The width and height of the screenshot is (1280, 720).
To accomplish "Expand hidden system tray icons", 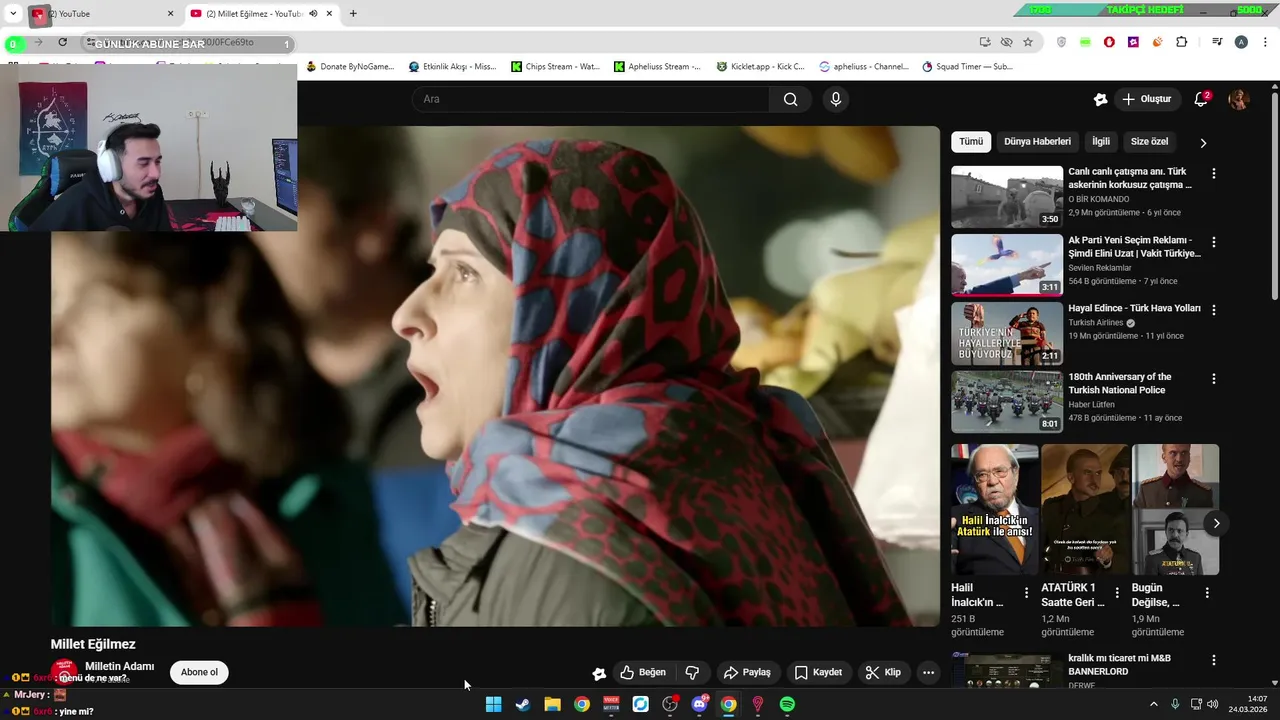I will (1153, 704).
